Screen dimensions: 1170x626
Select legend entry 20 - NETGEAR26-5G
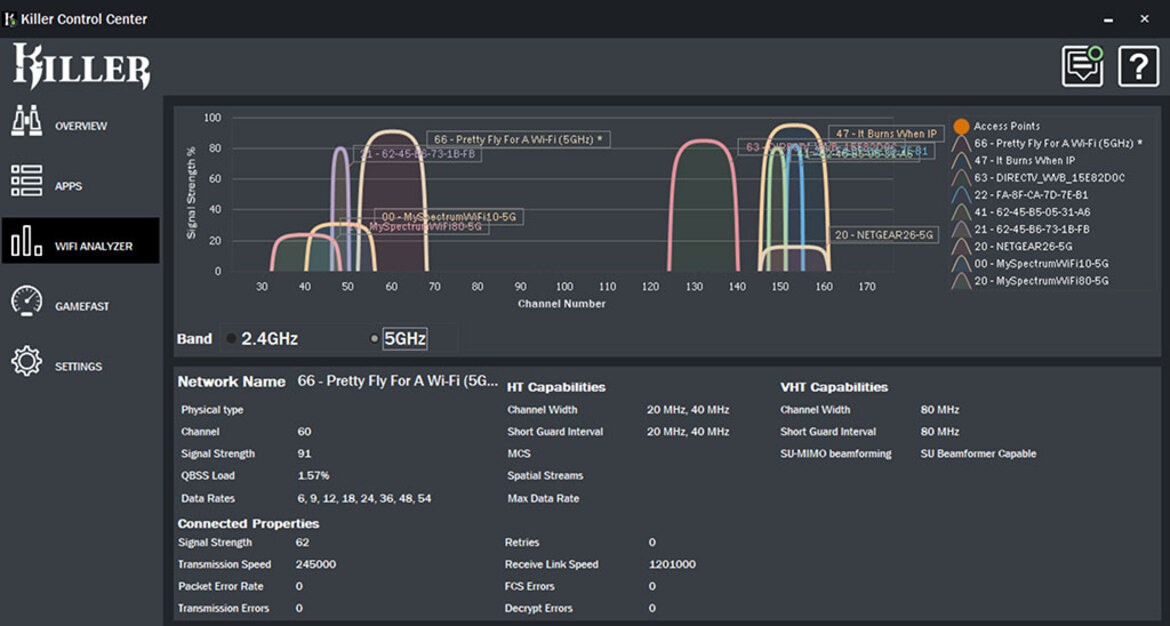tap(1022, 246)
